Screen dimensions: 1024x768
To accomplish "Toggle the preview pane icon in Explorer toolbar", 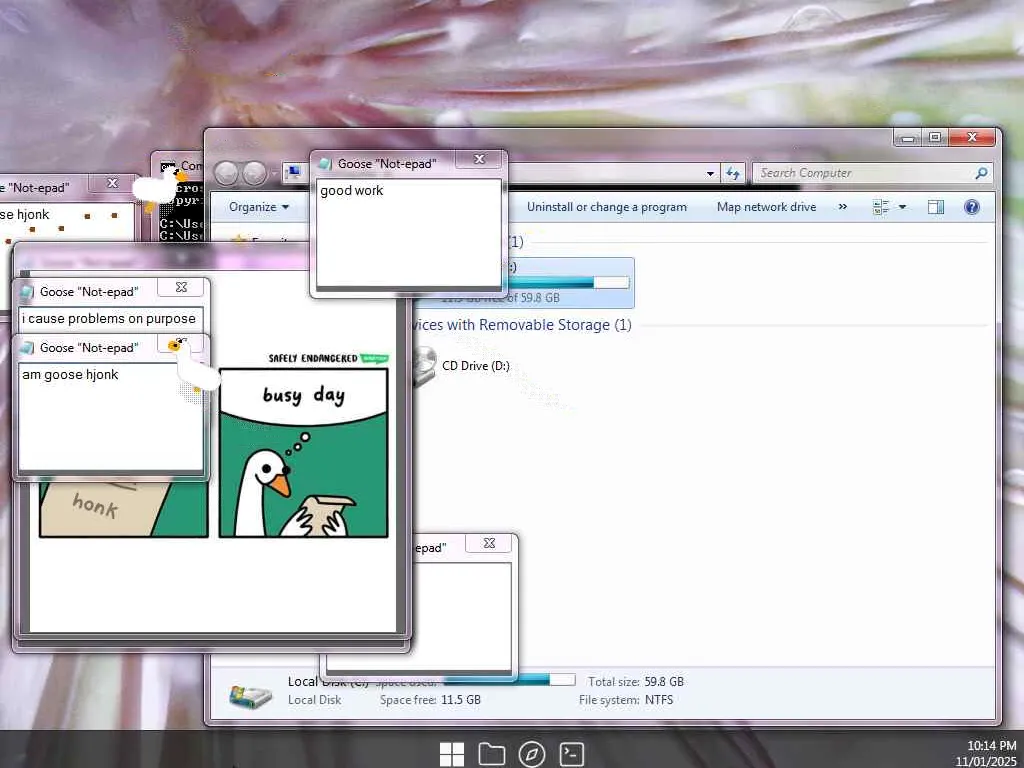I will click(x=936, y=207).
